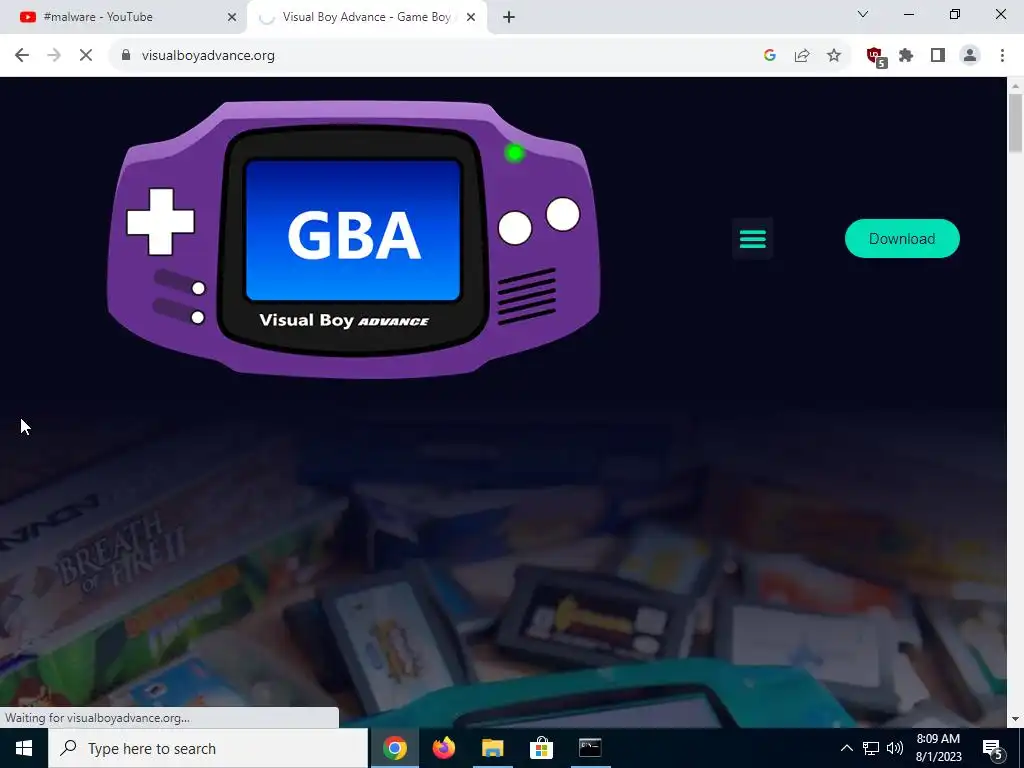
Task: Close the Visual Boy Advance tab
Action: click(470, 17)
